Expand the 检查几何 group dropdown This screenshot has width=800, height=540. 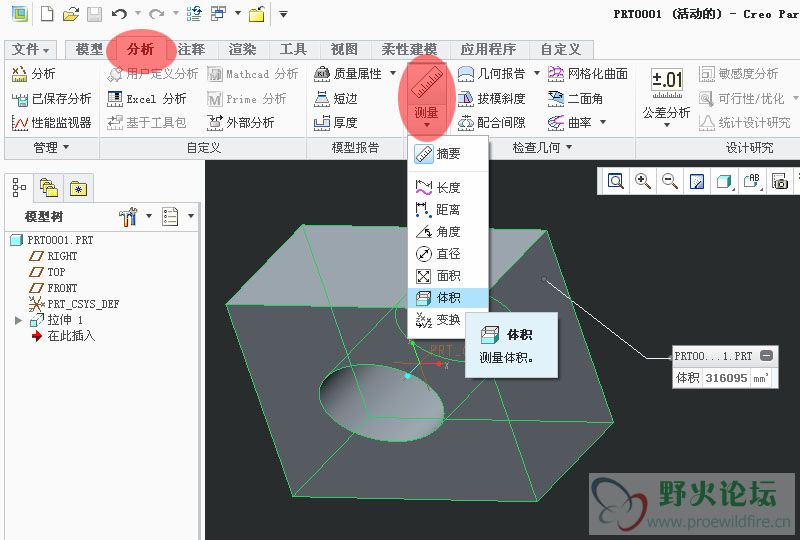pyautogui.click(x=542, y=148)
